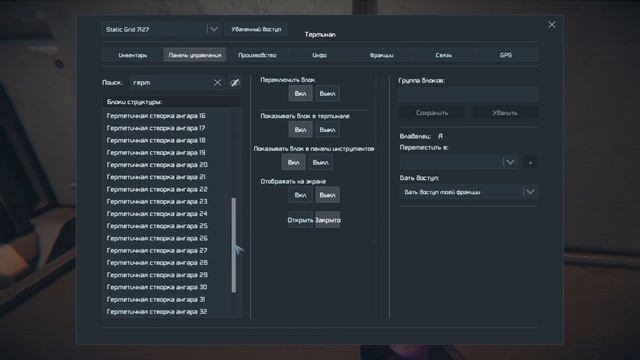Turn block on under Переключить блок
The height and width of the screenshot is (360, 640).
(300, 93)
